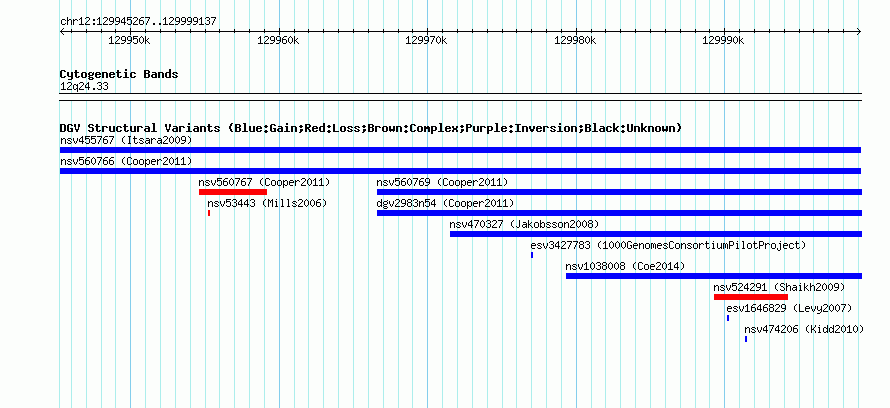890x408 pixels.
Task: Click the nsv560767 (Cooper2011) label
Action: (264, 182)
